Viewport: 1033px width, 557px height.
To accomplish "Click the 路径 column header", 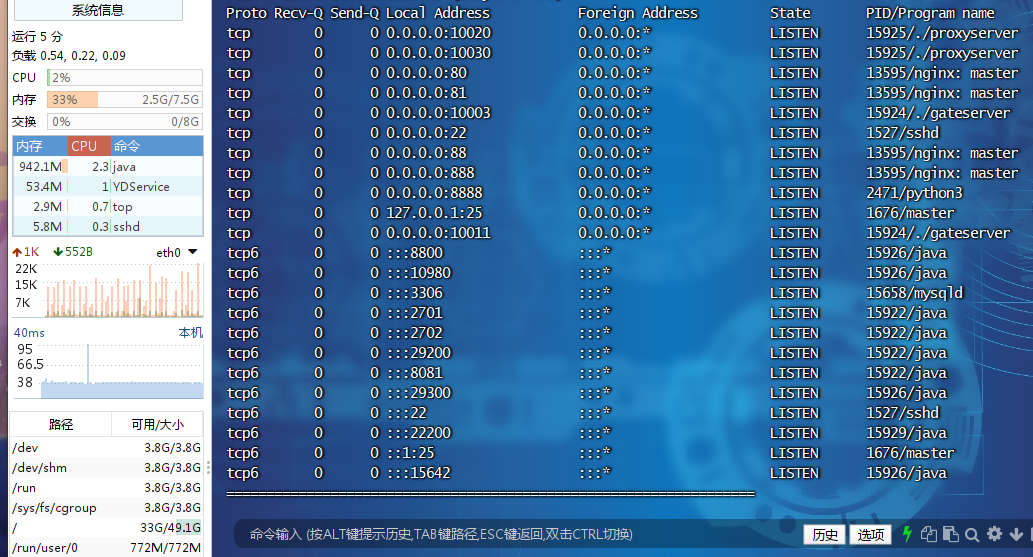I will 61,425.
